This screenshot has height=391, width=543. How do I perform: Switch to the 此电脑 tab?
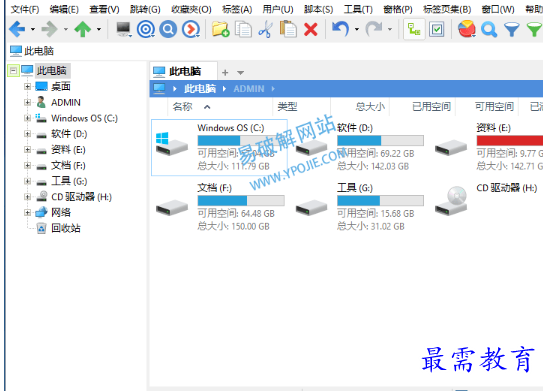click(184, 71)
